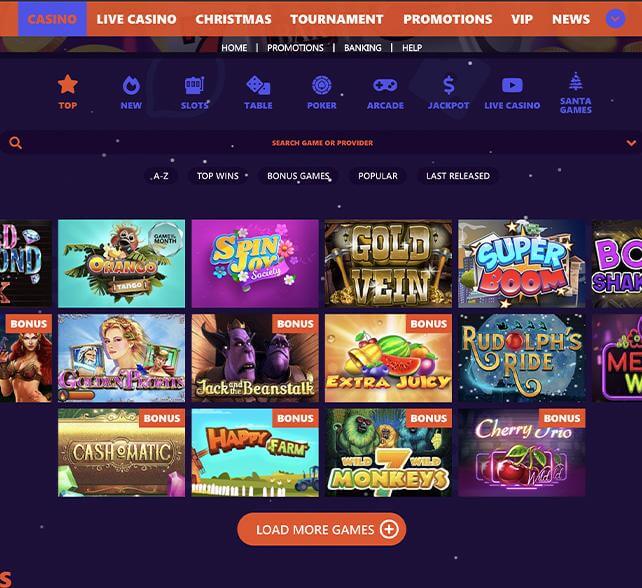This screenshot has width=642, height=588.
Task: Open the Jackpot dollar icon
Action: (x=449, y=85)
